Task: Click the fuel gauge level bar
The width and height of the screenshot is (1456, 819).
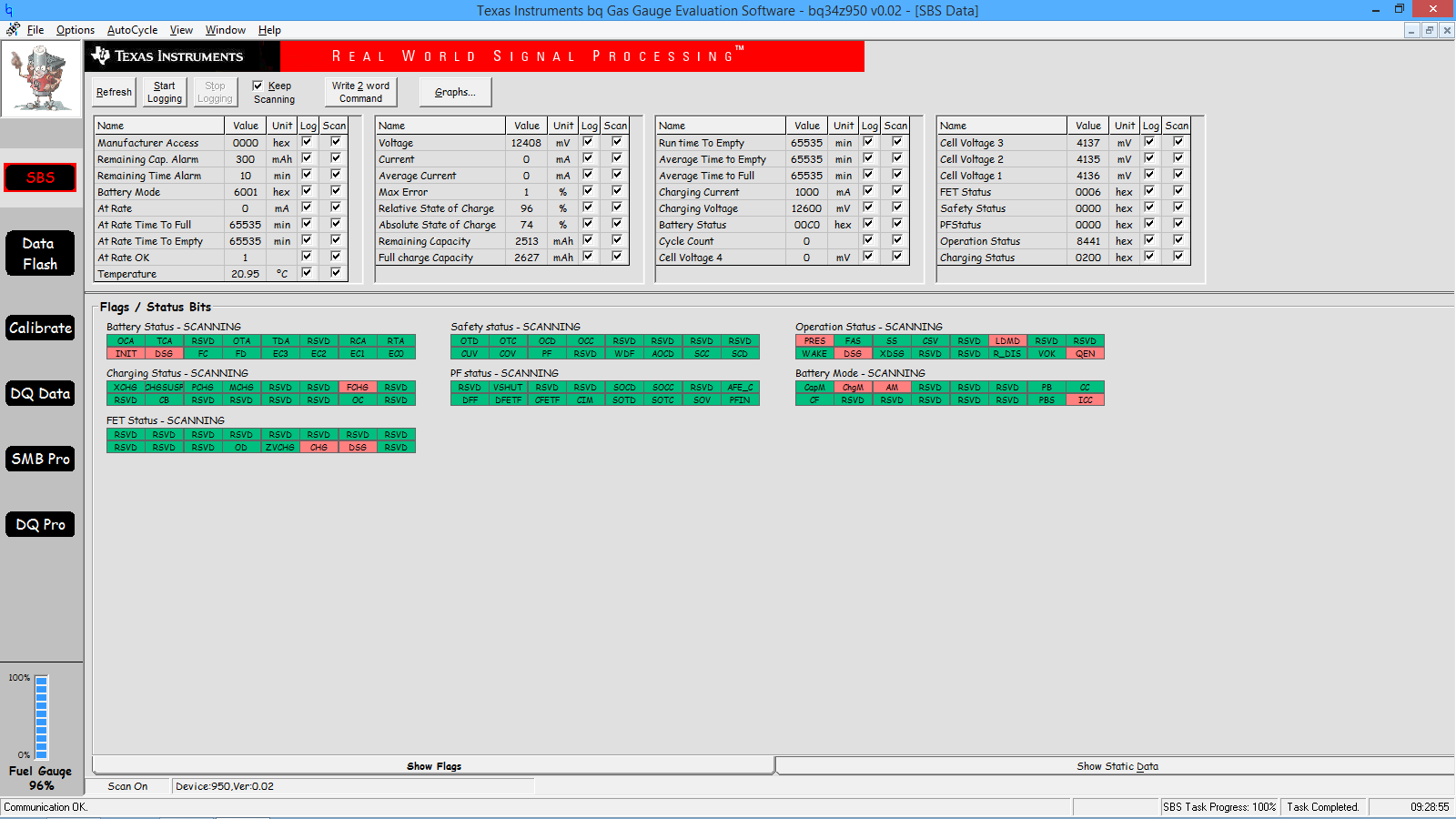Action: coord(41,718)
